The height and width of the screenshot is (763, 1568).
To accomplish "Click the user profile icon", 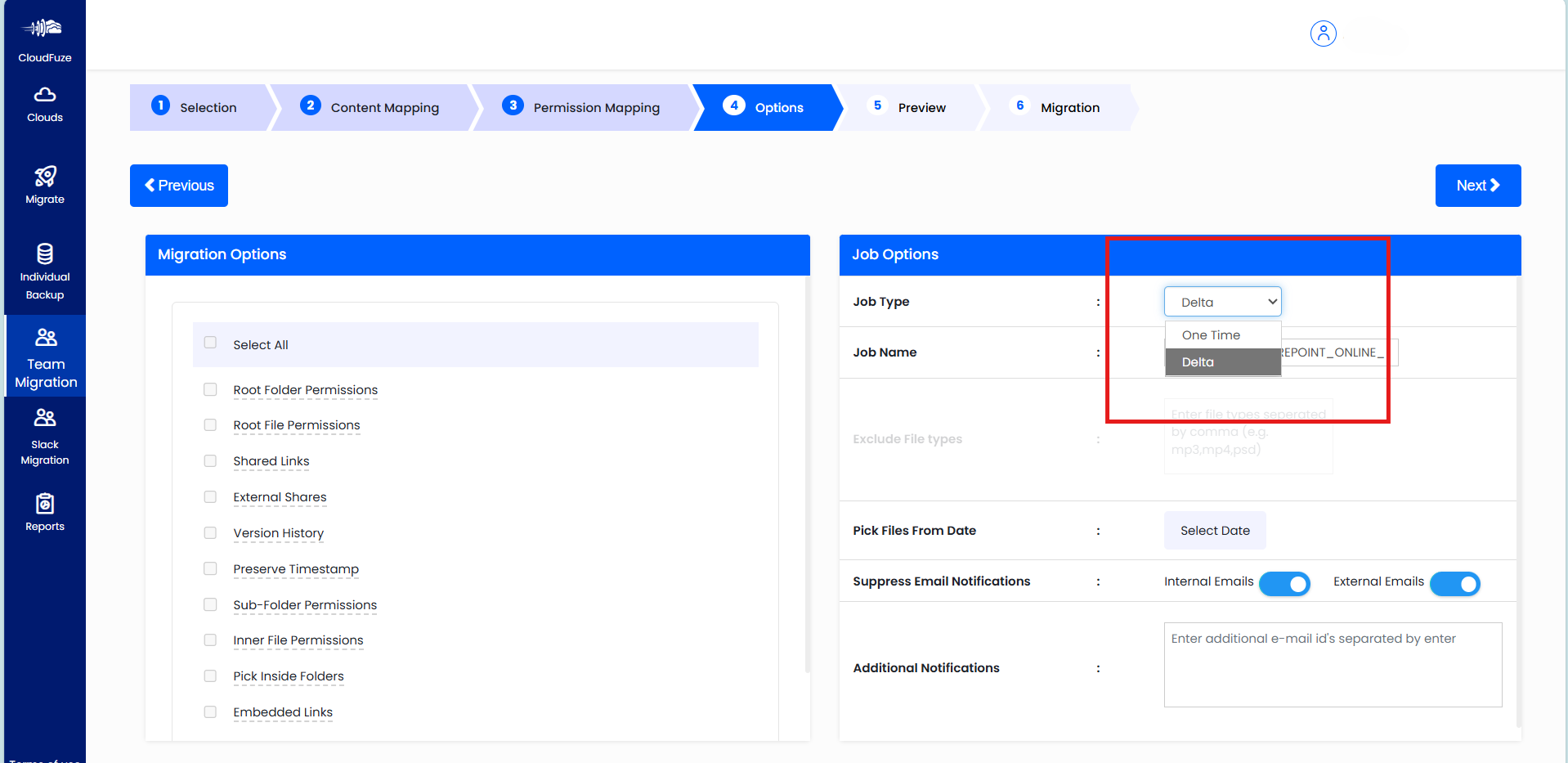I will [1323, 34].
